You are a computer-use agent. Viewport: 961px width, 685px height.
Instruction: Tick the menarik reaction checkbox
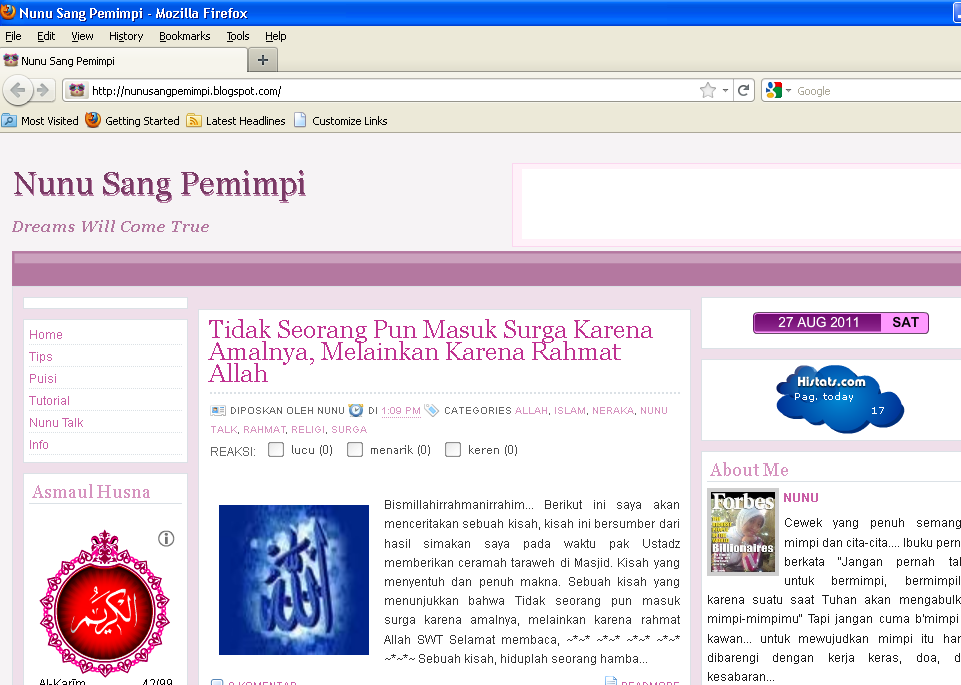tap(355, 450)
